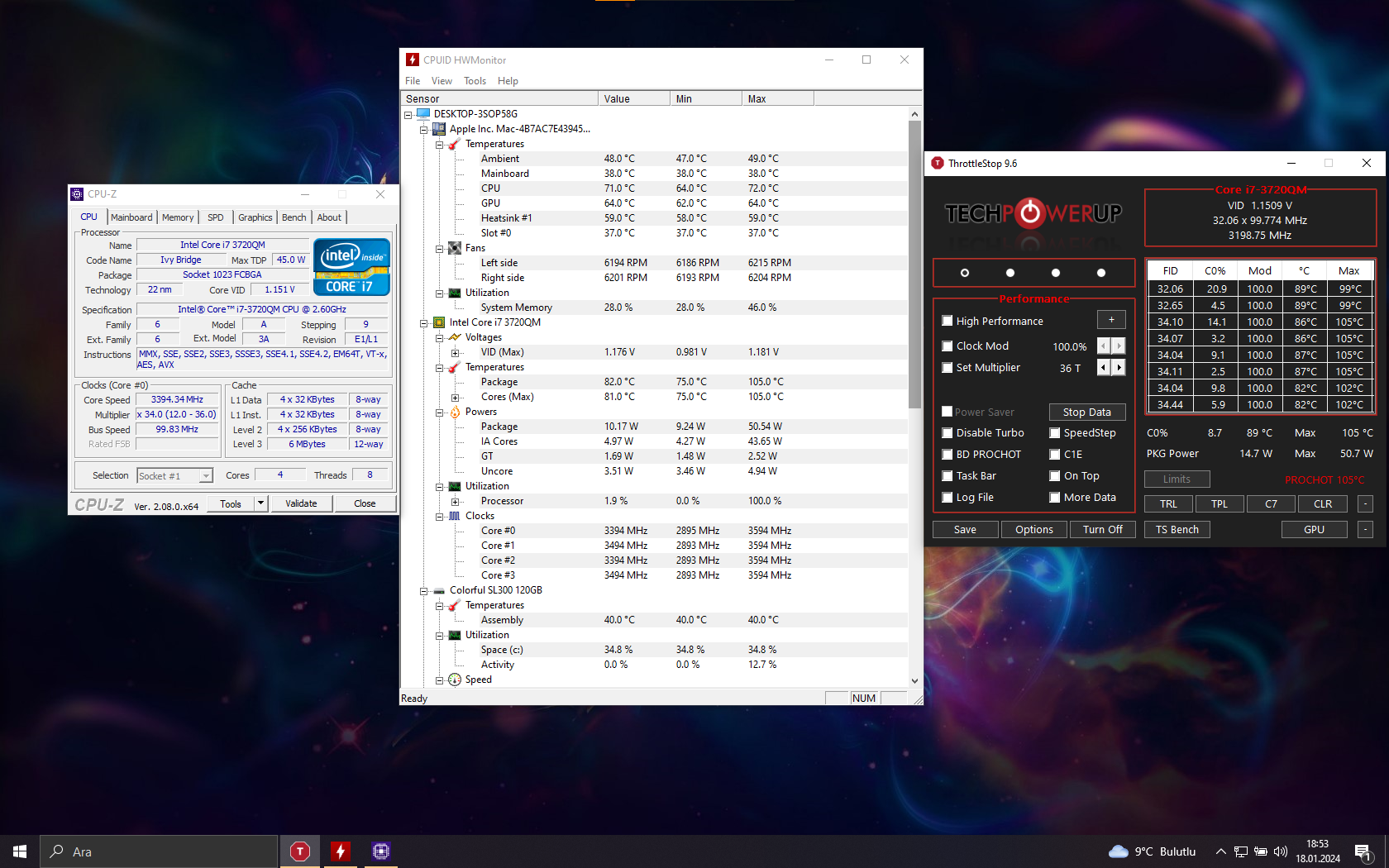This screenshot has height=868, width=1389.
Task: Click the TS Bench button
Action: (1177, 529)
